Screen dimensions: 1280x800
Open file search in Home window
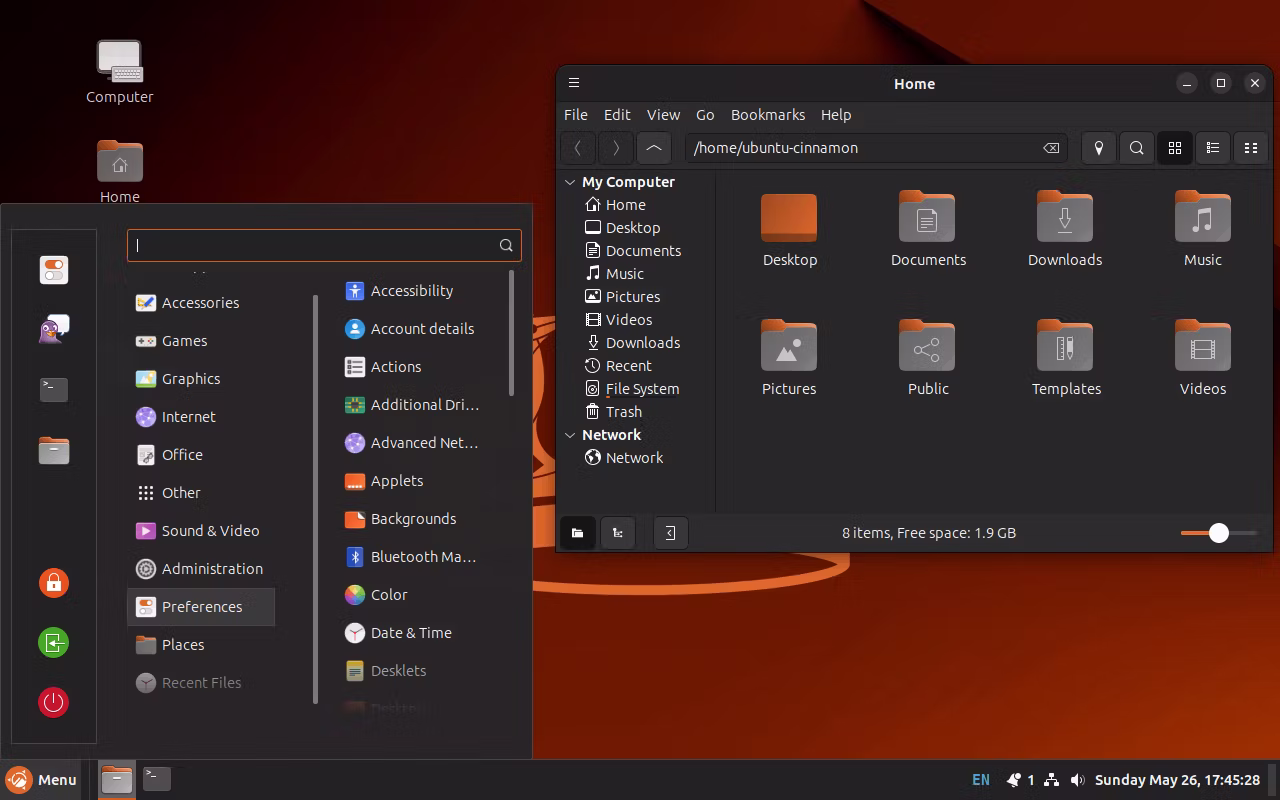(1137, 148)
